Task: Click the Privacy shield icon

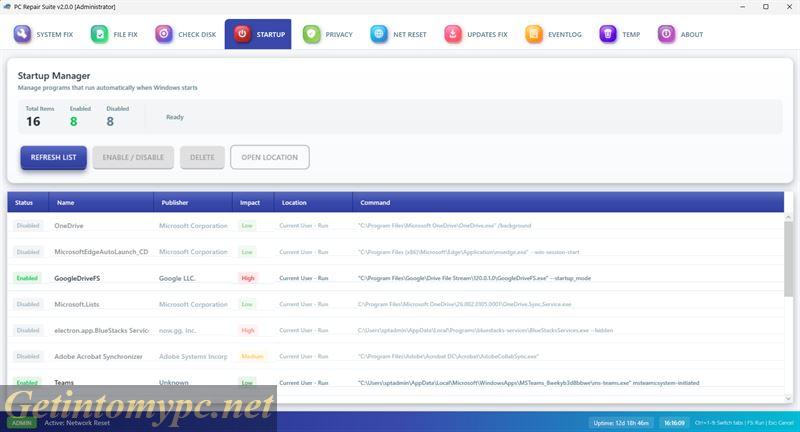Action: click(x=311, y=34)
